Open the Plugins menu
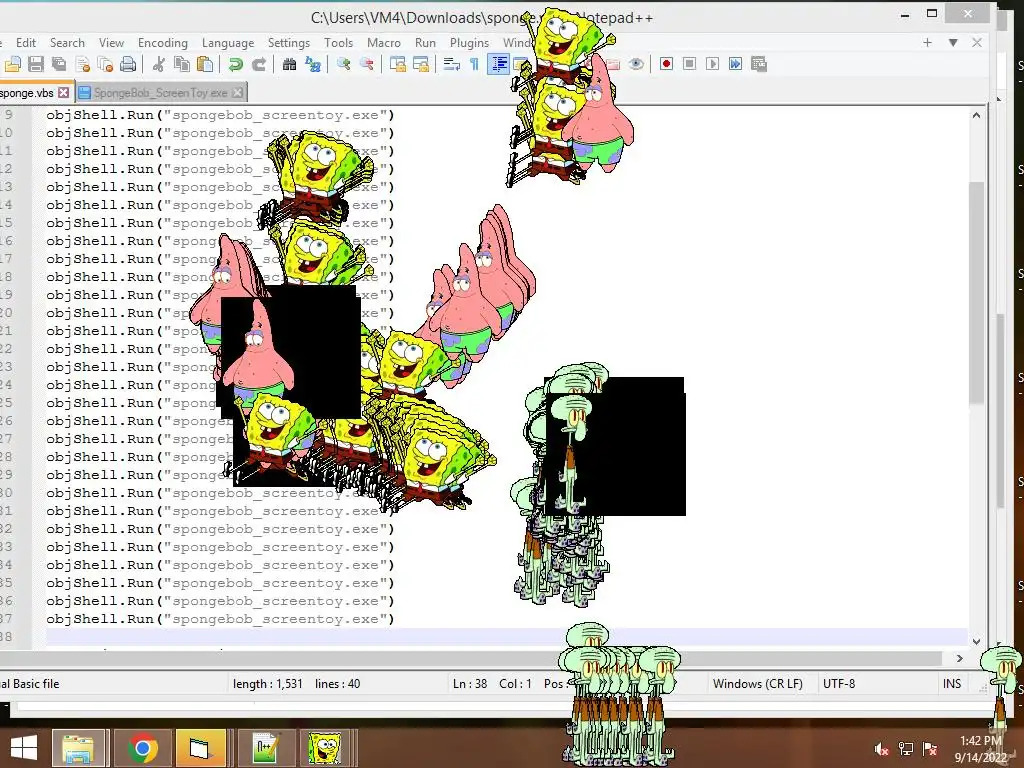The width and height of the screenshot is (1024, 768). click(470, 42)
